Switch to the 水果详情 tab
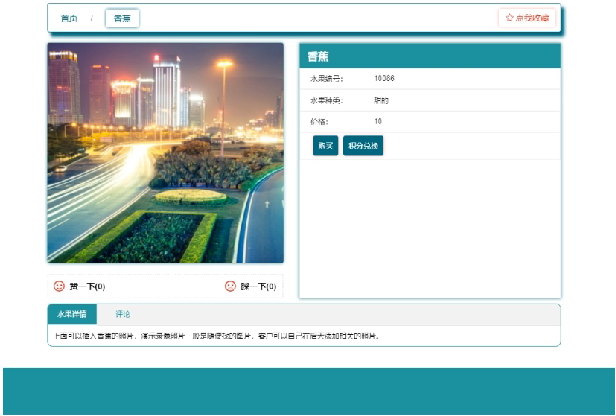Image resolution: width=616 pixels, height=416 pixels. click(72, 314)
